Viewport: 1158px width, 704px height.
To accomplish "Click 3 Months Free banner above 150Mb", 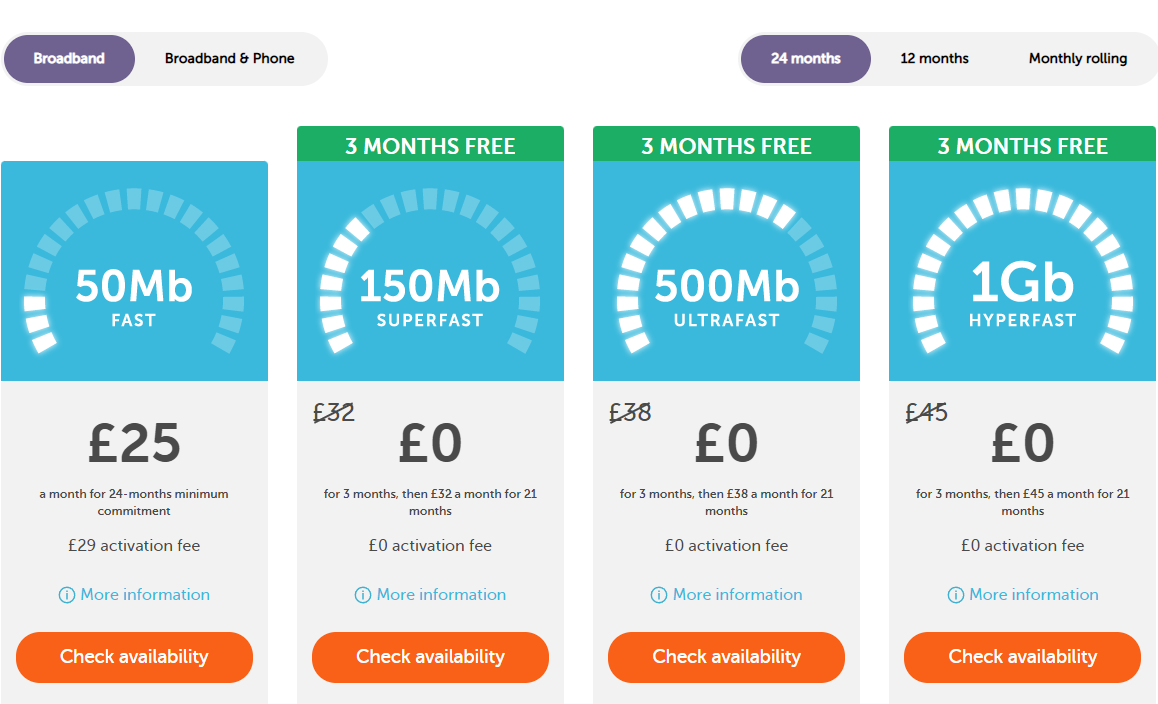I will [x=431, y=144].
